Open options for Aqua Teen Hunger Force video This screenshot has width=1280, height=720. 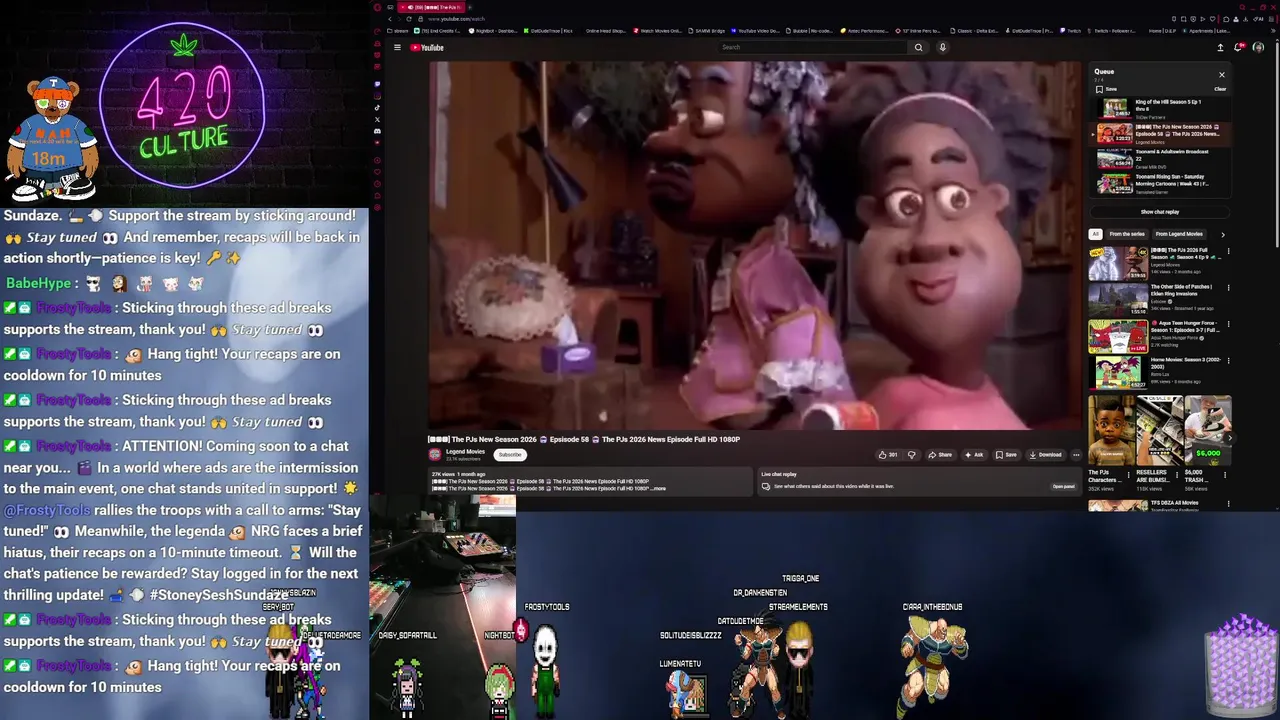pyautogui.click(x=1228, y=324)
